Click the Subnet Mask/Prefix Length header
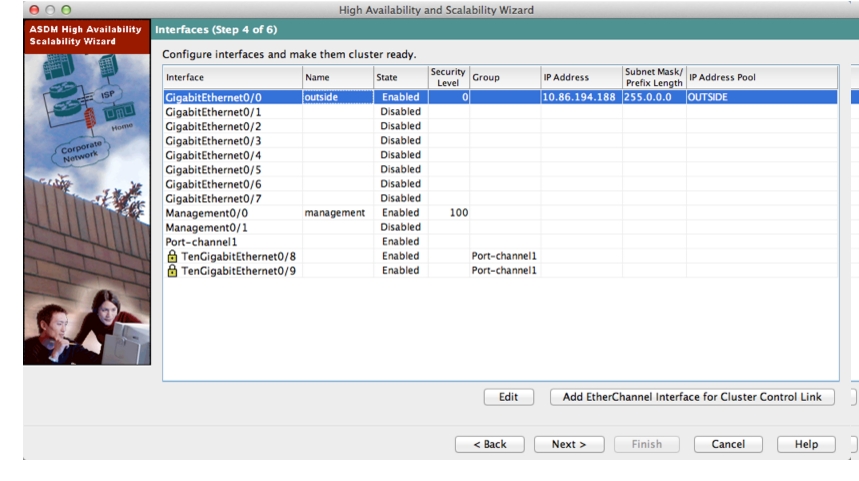This screenshot has width=859, height=481. (x=654, y=77)
